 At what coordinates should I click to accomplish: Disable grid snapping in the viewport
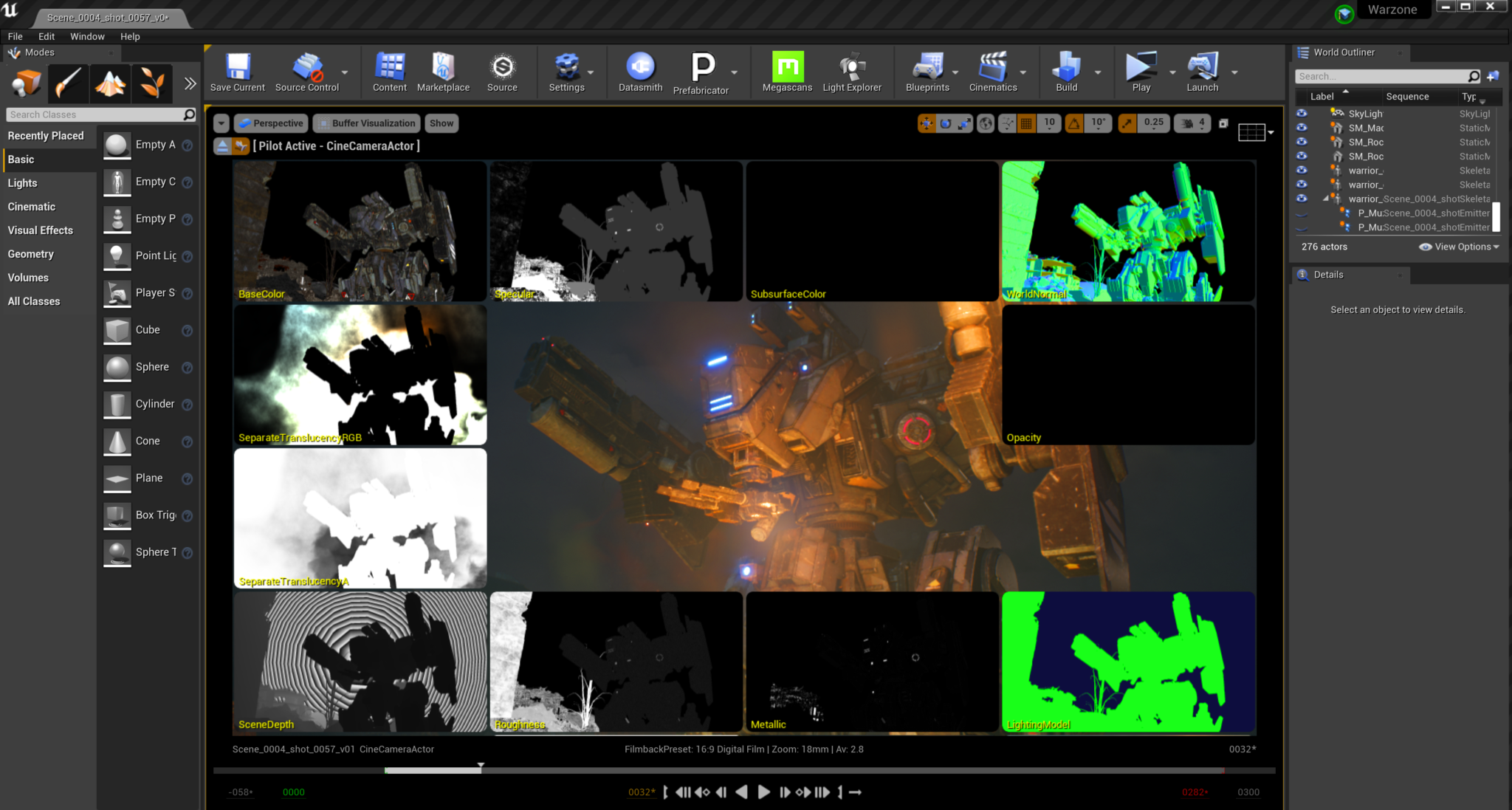[1026, 123]
